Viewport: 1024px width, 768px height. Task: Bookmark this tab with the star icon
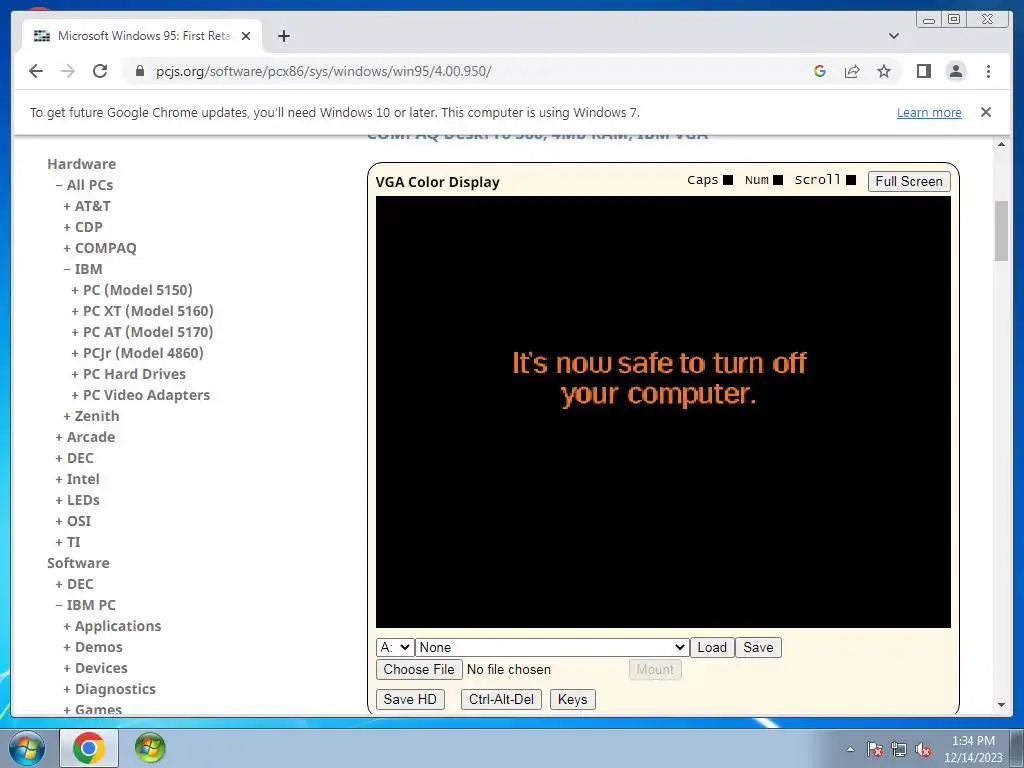(x=884, y=71)
